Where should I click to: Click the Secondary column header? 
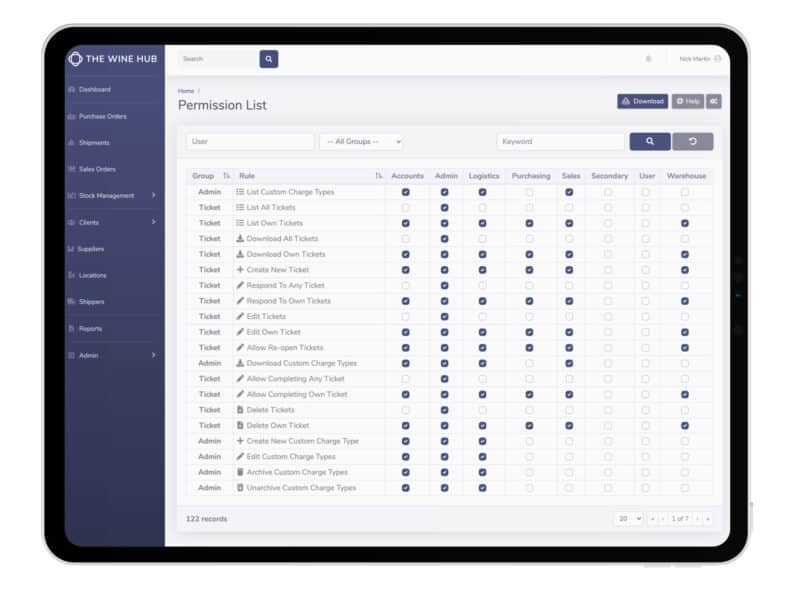click(x=609, y=176)
